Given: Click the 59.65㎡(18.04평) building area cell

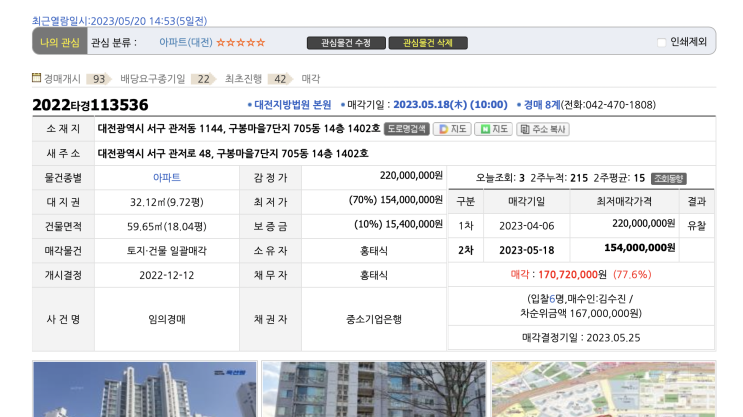Looking at the screenshot, I should (166, 227).
